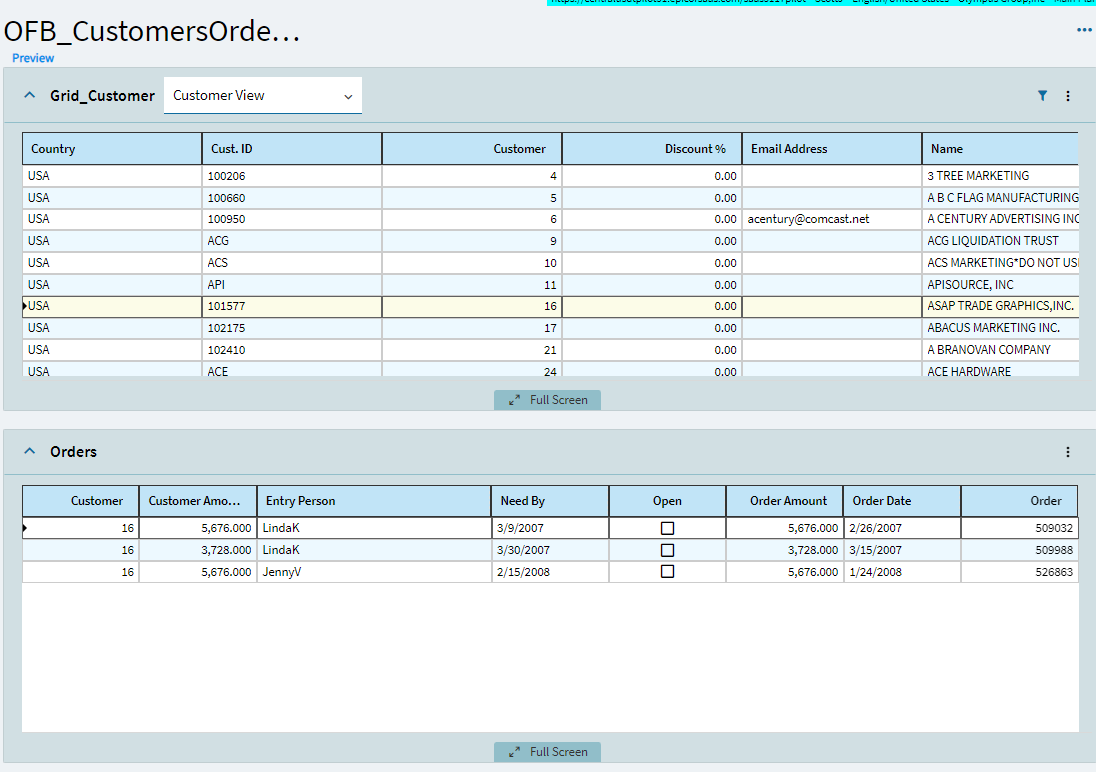Select ACE HARDWARE name cell
Image resolution: width=1096 pixels, height=772 pixels.
pos(1000,370)
